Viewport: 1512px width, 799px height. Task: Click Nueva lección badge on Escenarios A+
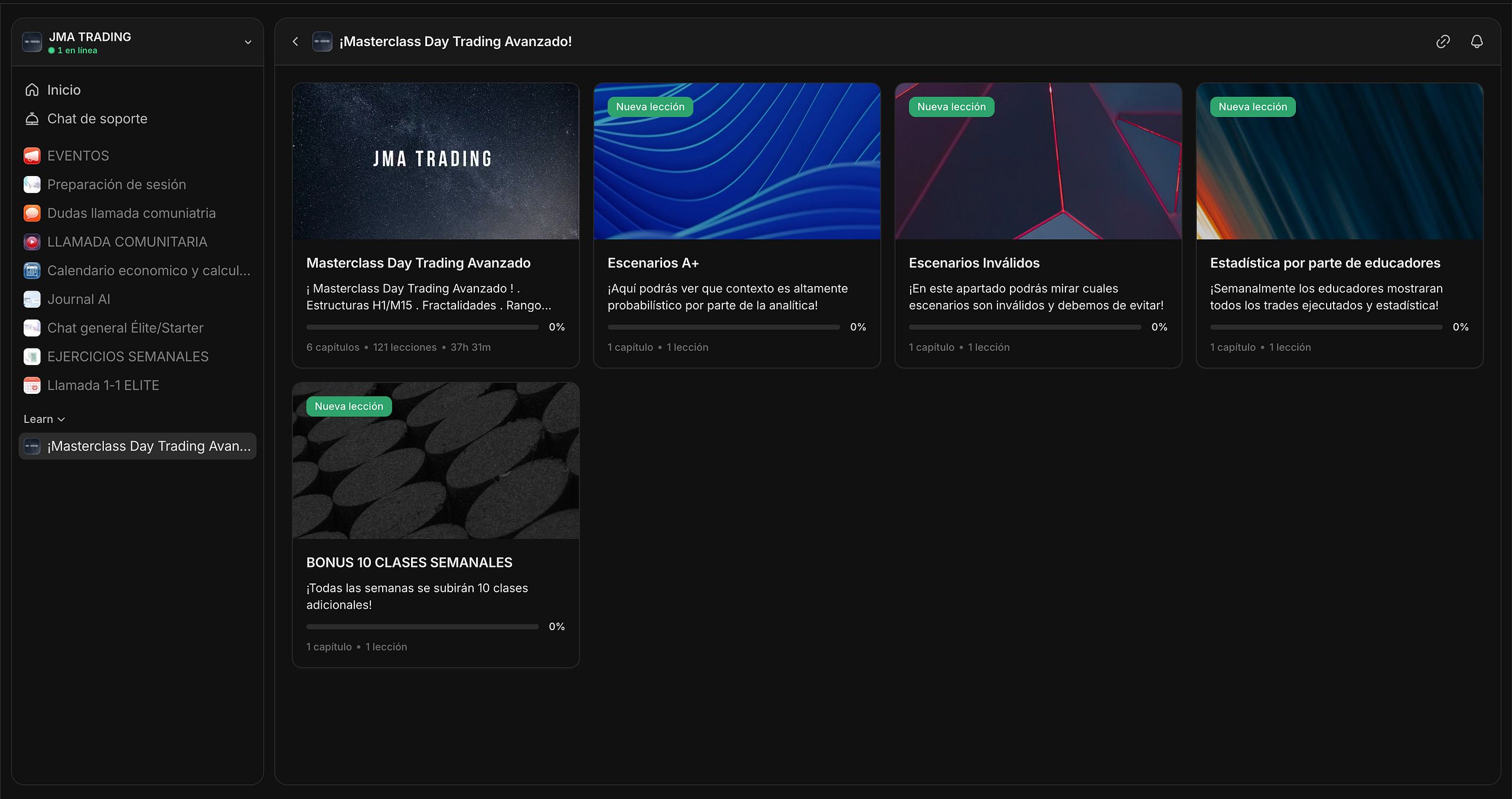pos(650,107)
